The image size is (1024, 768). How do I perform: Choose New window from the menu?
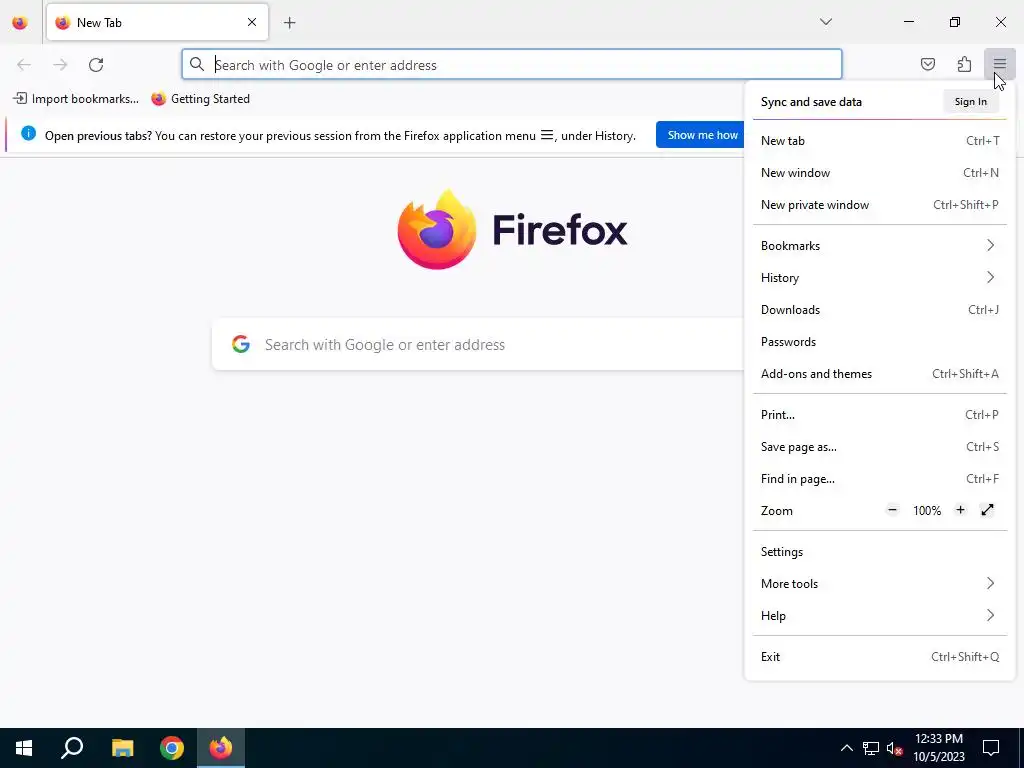click(880, 172)
